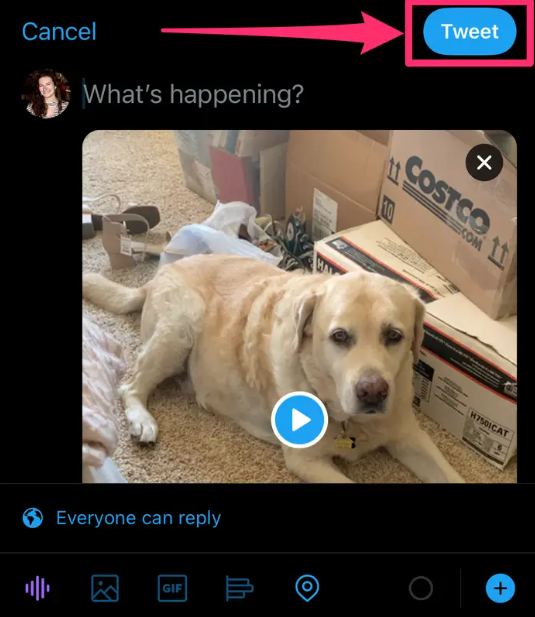Tap the H750ICAT box label in the preview

[489, 427]
